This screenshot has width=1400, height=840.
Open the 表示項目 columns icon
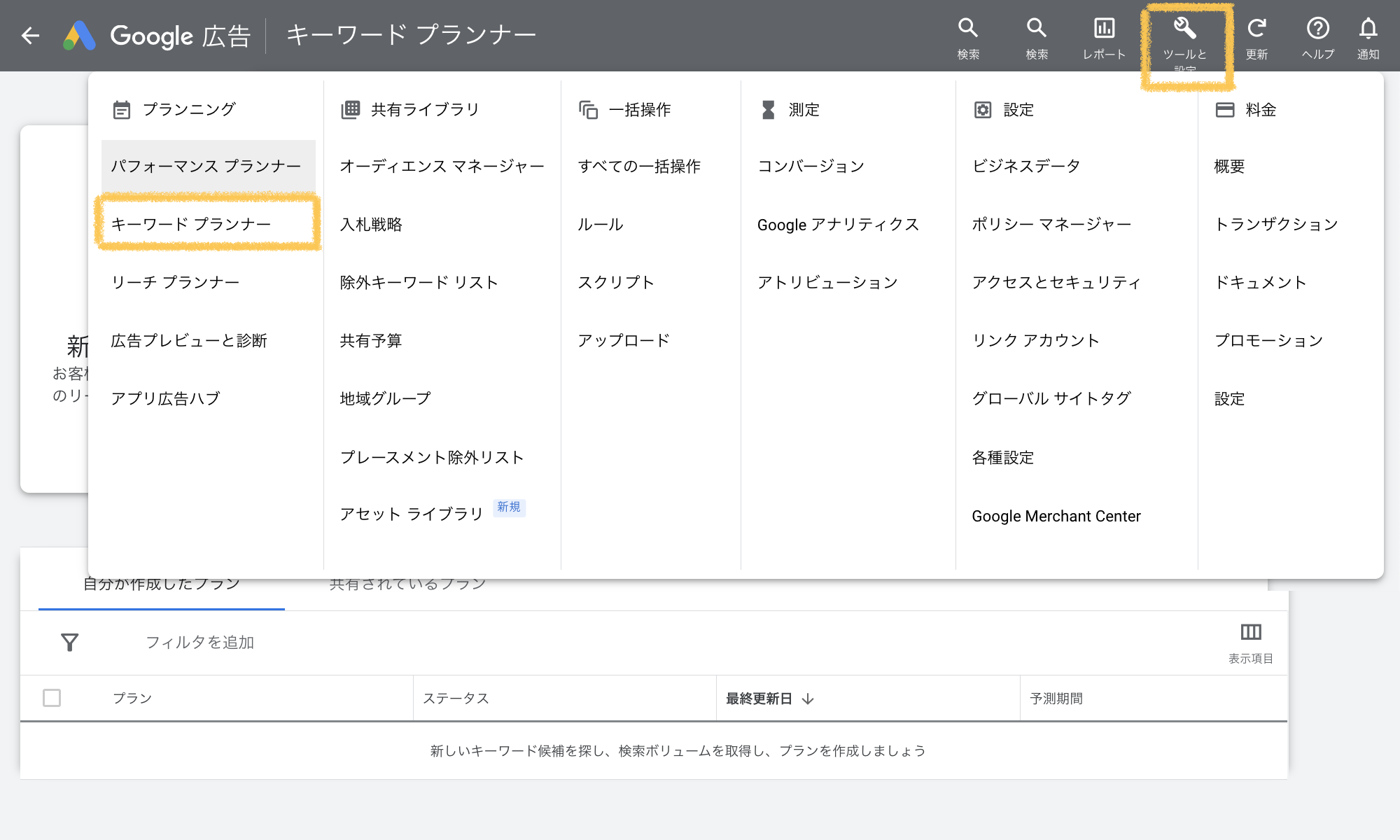tap(1251, 632)
